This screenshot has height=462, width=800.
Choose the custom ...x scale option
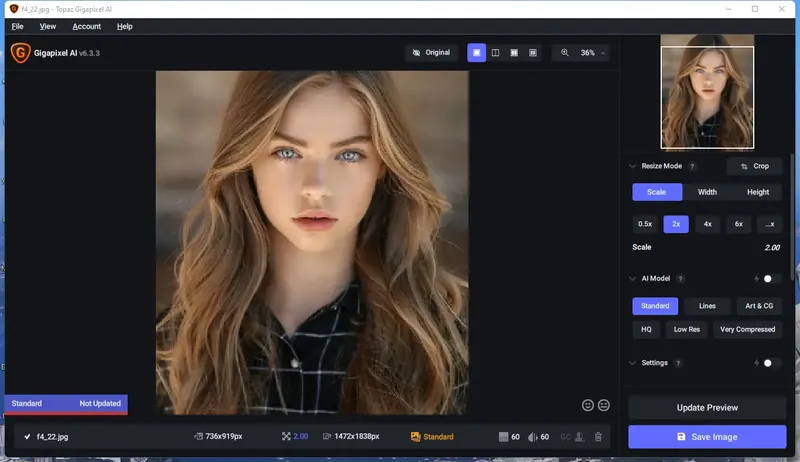coord(770,224)
